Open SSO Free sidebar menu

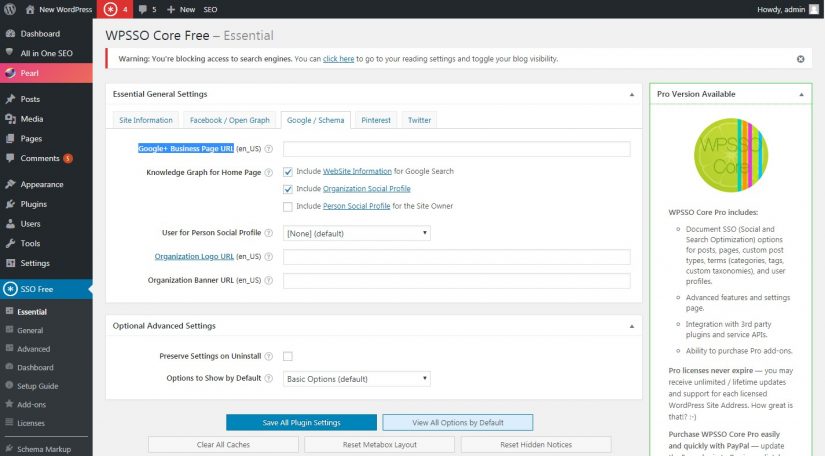point(46,289)
